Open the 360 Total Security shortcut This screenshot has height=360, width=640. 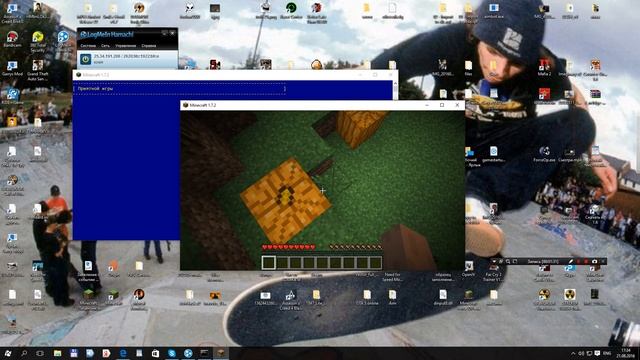tap(38, 42)
